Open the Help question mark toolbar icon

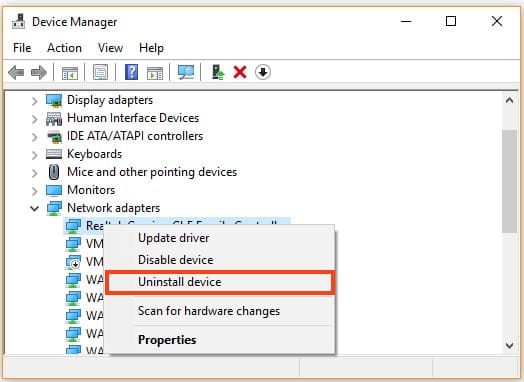[131, 72]
